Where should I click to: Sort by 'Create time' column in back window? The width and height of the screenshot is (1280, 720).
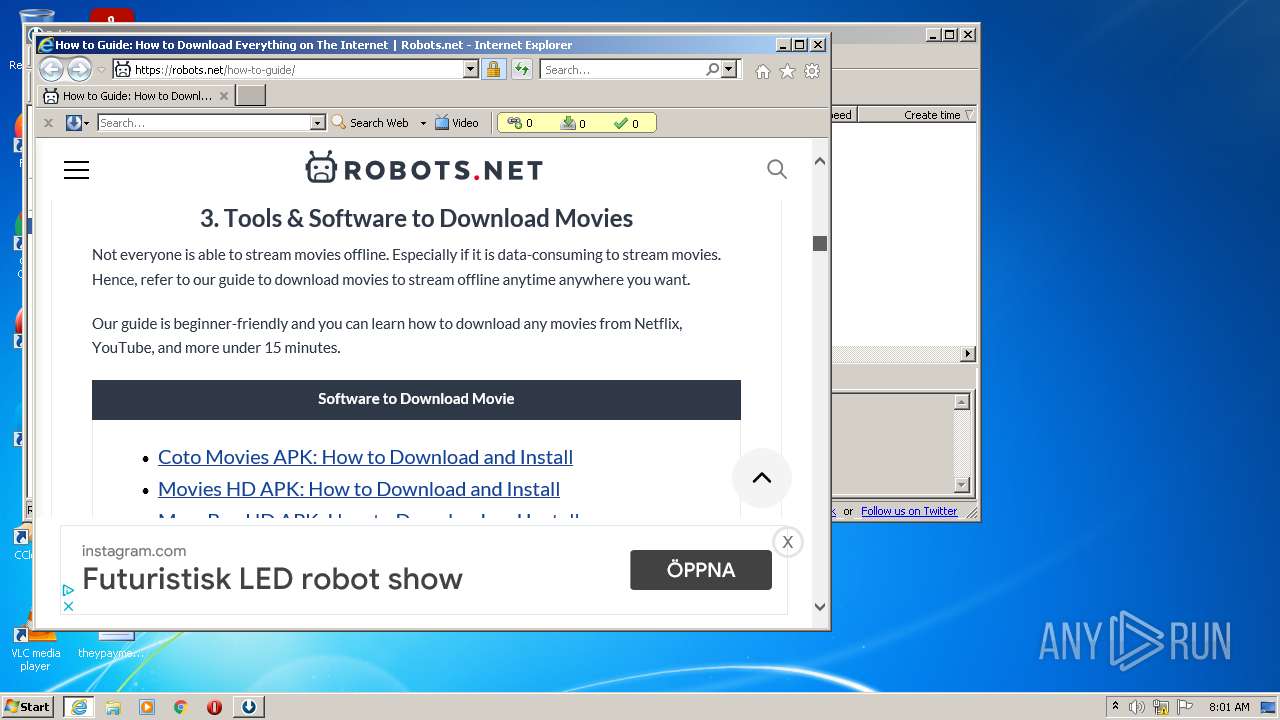tap(932, 115)
